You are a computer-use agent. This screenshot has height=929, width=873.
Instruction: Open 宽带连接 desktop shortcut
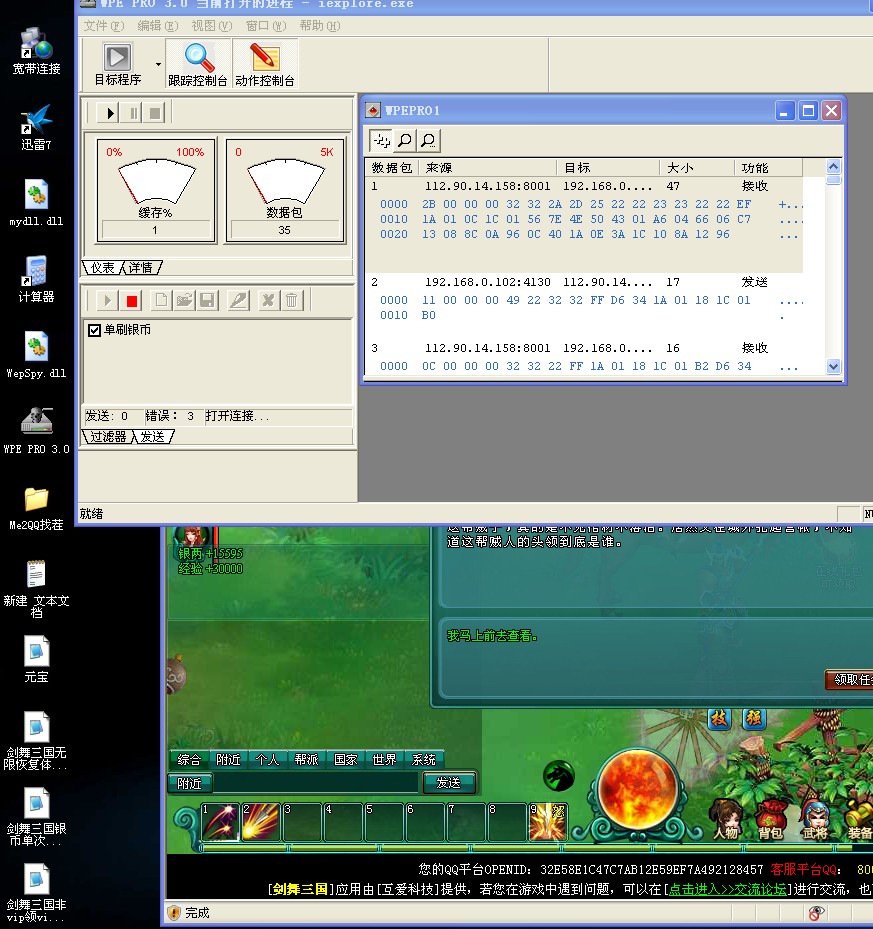(36, 51)
